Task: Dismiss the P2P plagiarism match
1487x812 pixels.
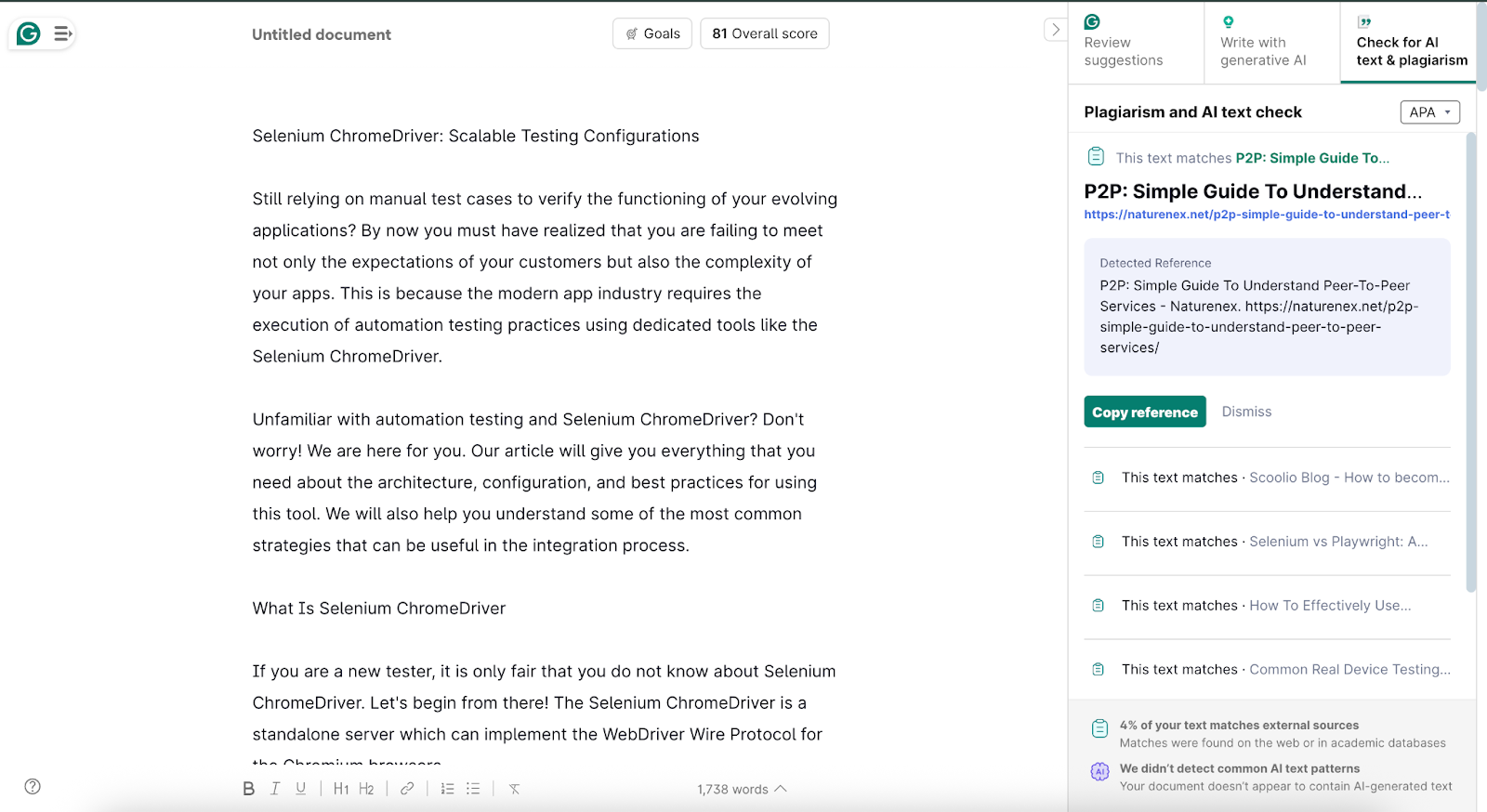Action: [x=1246, y=412]
